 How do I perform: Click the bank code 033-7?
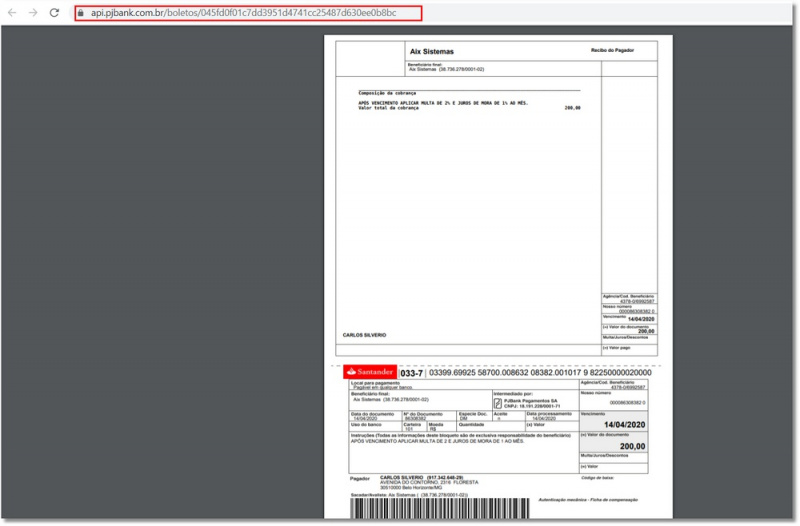pyautogui.click(x=411, y=373)
